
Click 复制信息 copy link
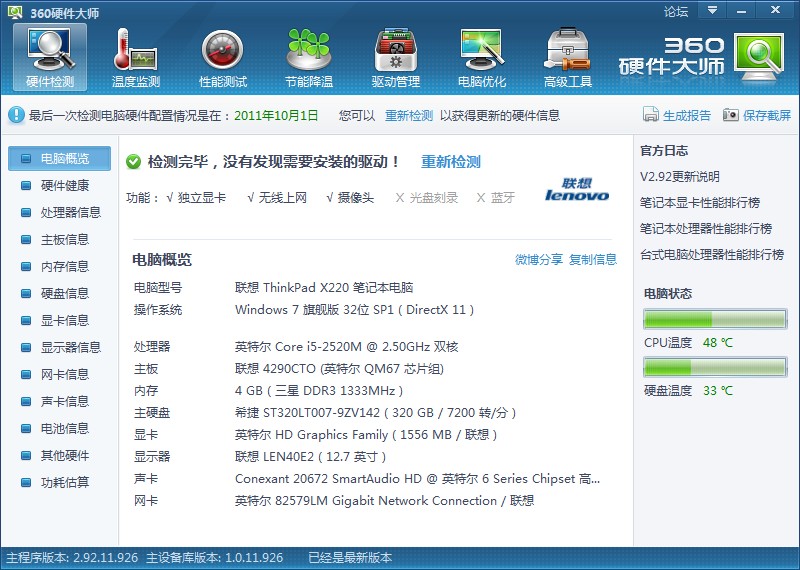(x=593, y=260)
